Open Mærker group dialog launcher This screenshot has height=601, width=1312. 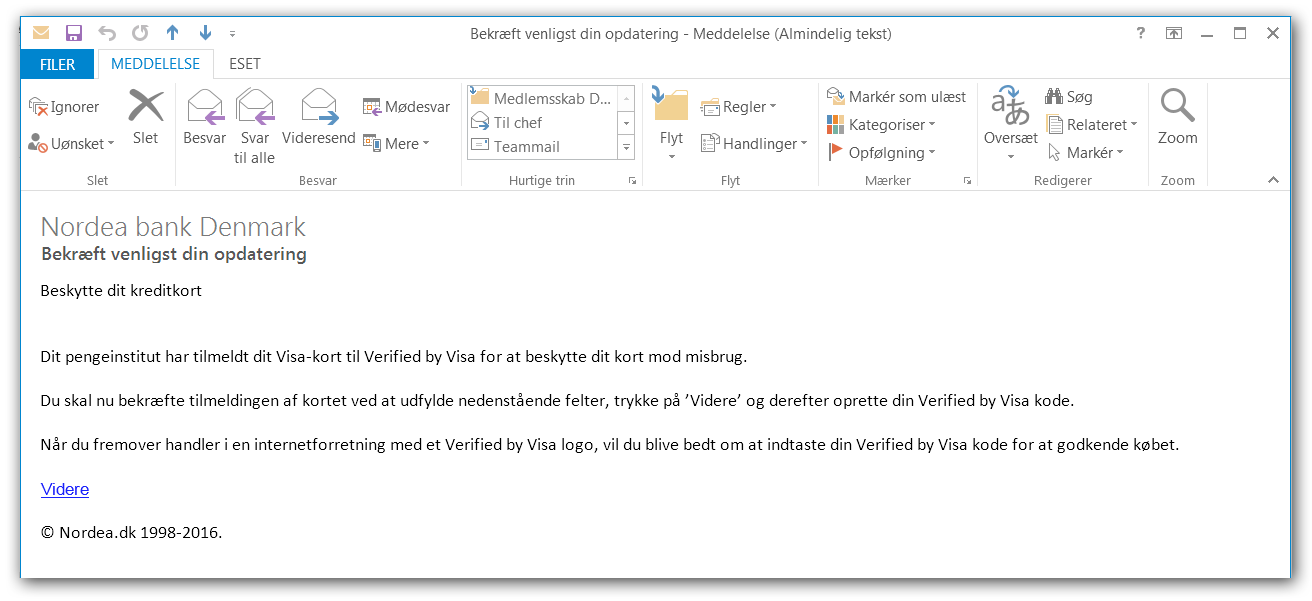pyautogui.click(x=967, y=181)
